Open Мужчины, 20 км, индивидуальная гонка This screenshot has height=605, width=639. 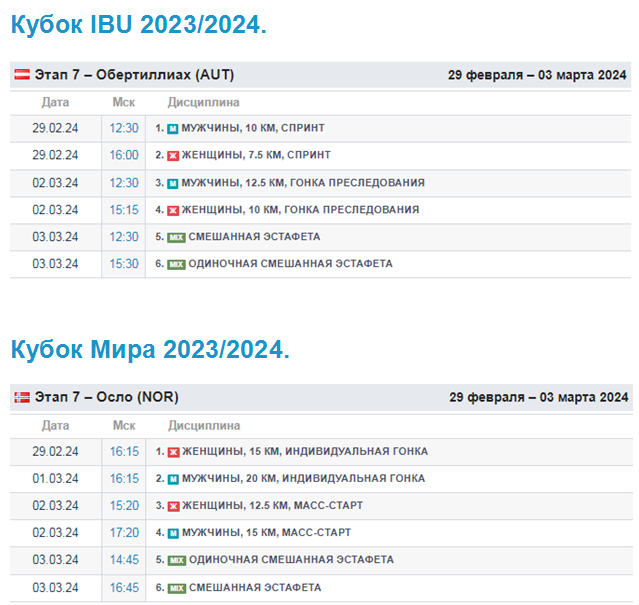pyautogui.click(x=304, y=478)
